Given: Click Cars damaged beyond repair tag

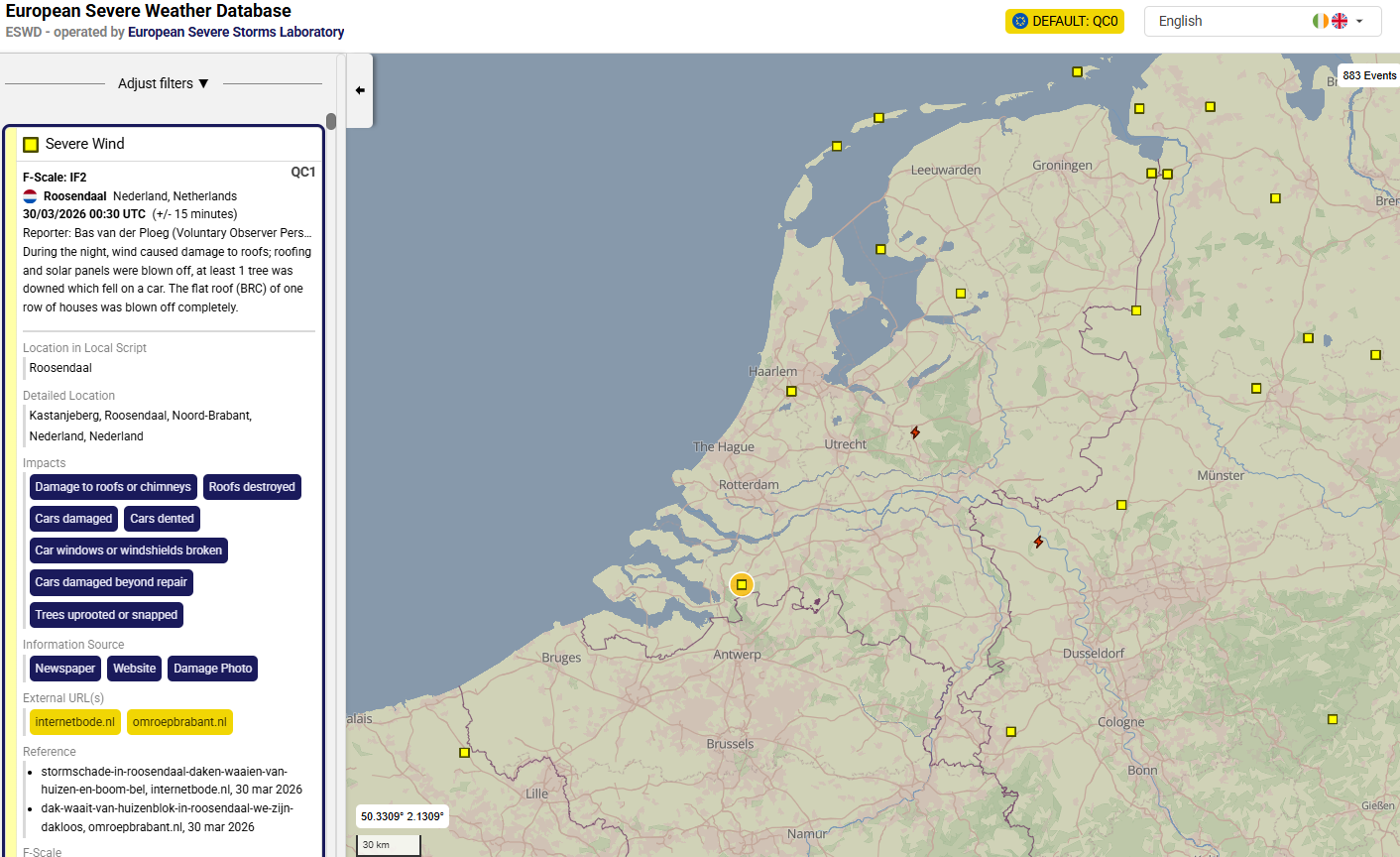Looking at the screenshot, I should pyautogui.click(x=111, y=582).
